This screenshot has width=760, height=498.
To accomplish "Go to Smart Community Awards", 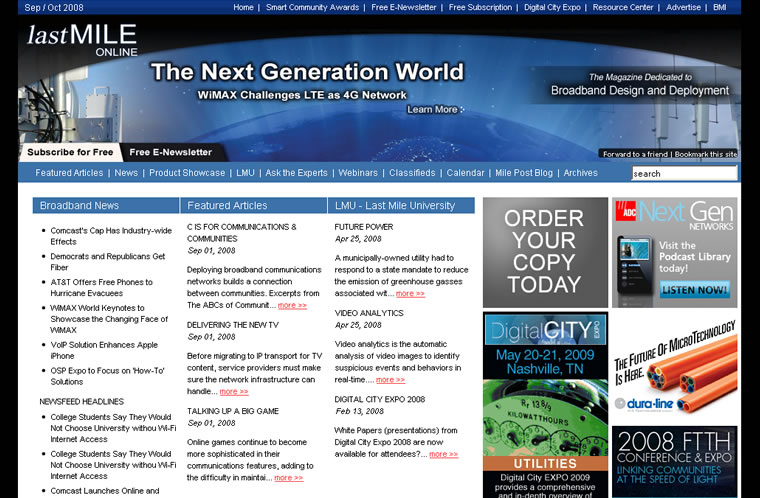I will pos(312,7).
